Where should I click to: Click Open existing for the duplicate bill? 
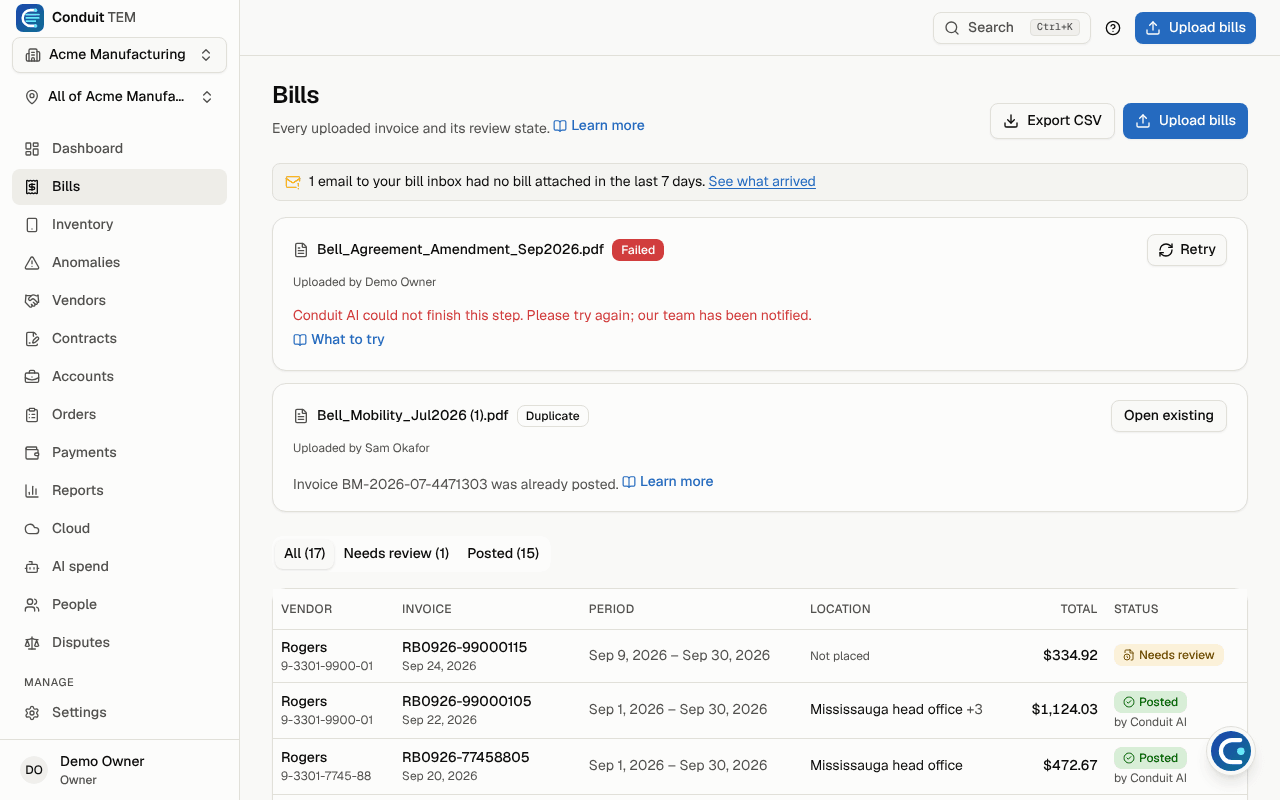[1169, 416]
